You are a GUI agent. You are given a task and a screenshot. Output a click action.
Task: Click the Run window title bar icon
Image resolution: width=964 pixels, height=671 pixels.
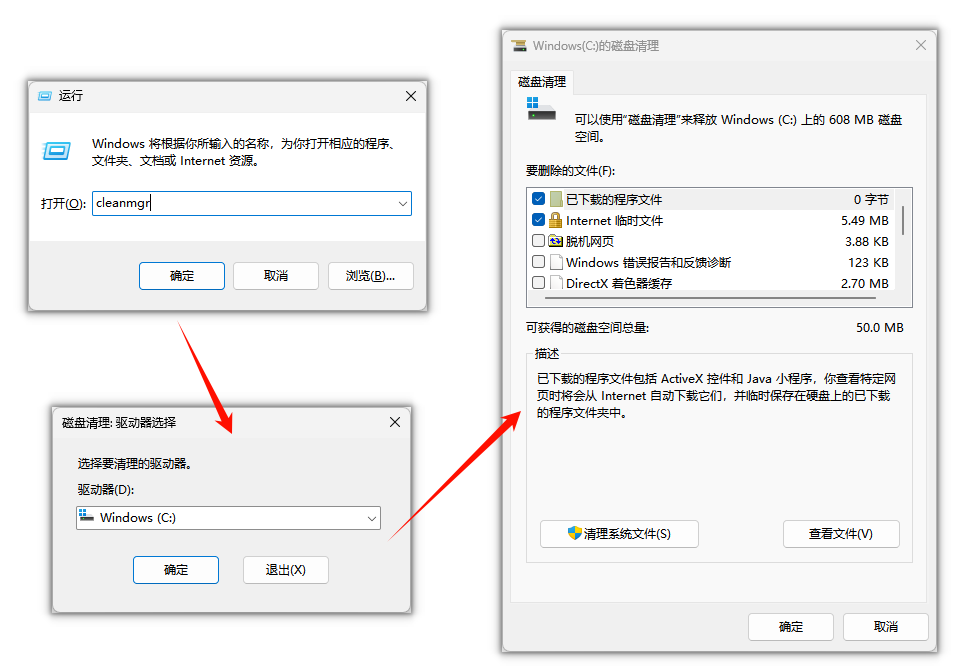(44, 96)
